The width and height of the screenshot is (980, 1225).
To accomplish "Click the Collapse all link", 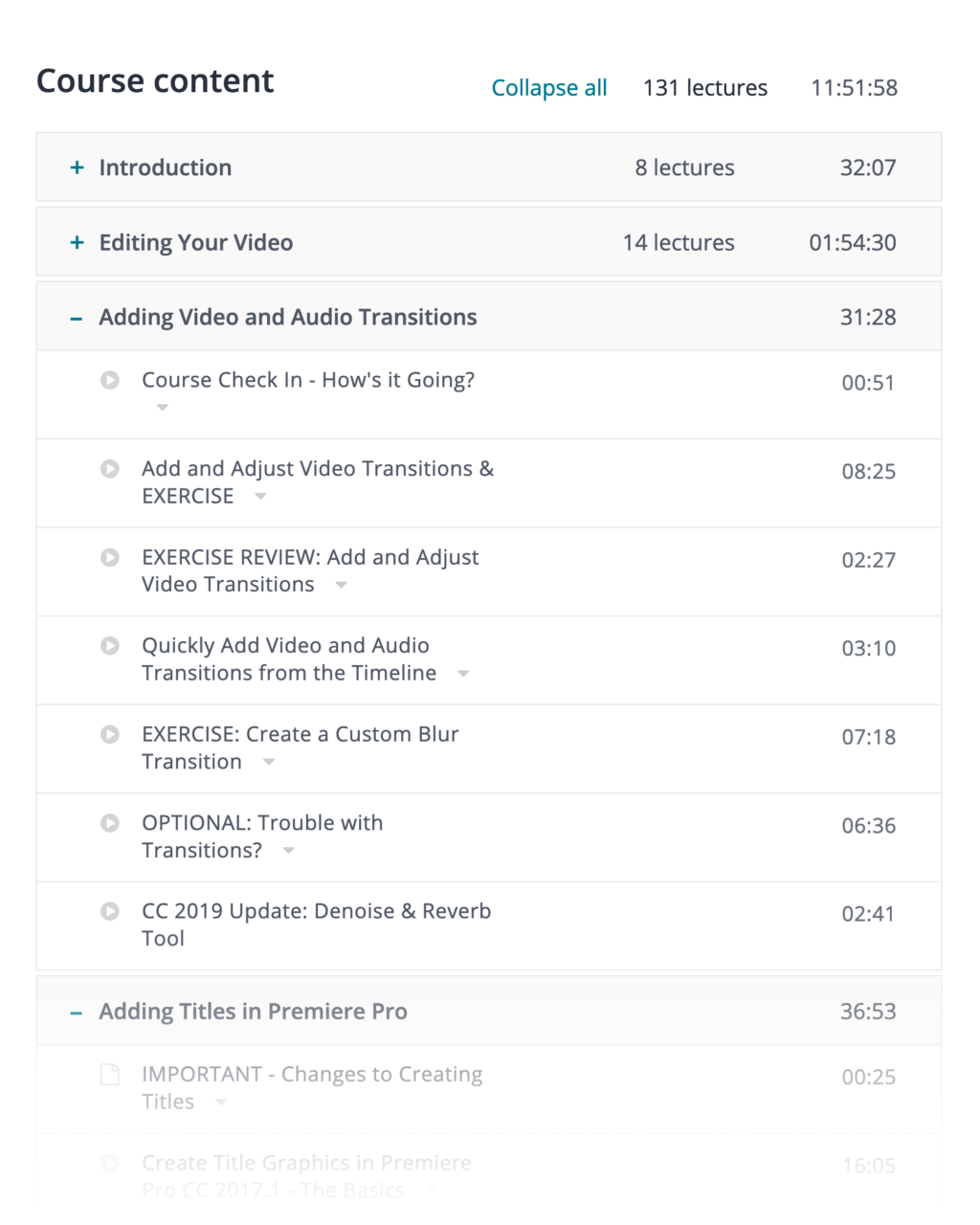I will pyautogui.click(x=548, y=88).
